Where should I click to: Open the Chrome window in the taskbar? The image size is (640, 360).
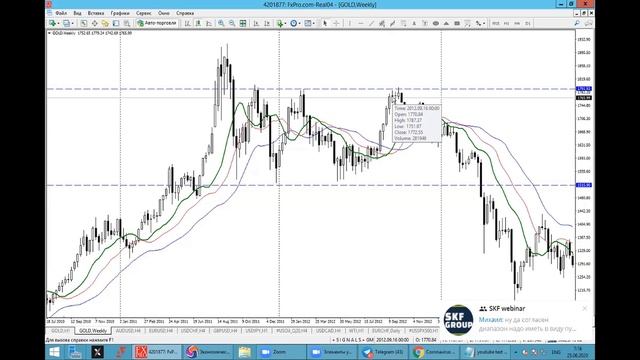click(433, 352)
